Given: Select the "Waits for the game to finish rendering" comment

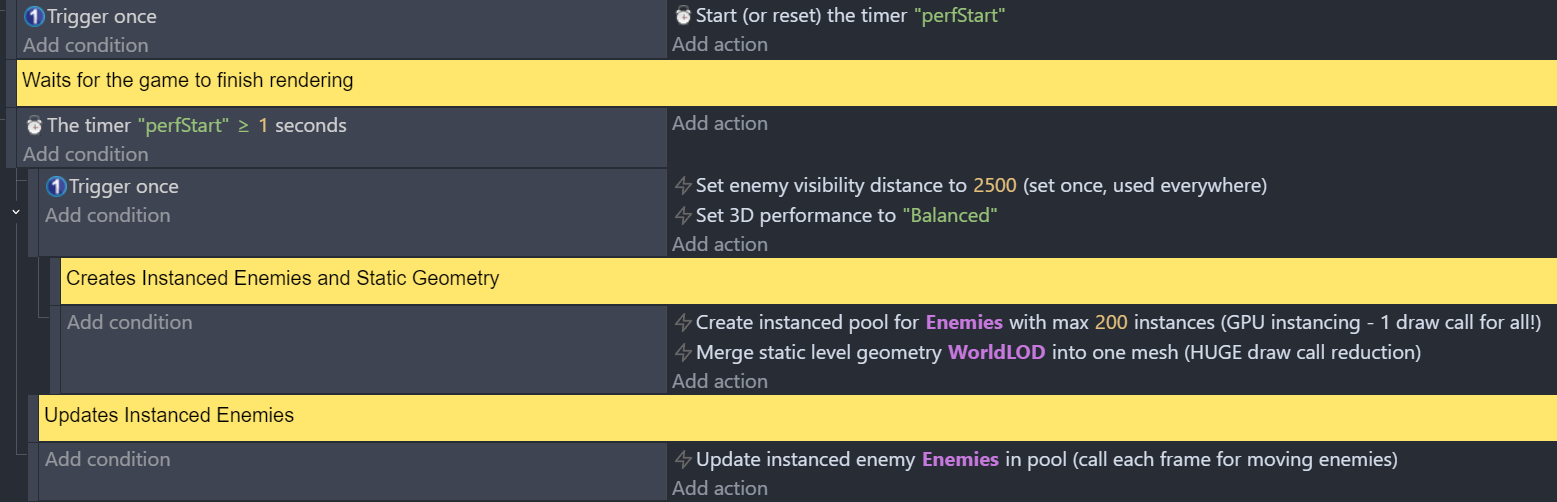Looking at the screenshot, I should coord(187,80).
